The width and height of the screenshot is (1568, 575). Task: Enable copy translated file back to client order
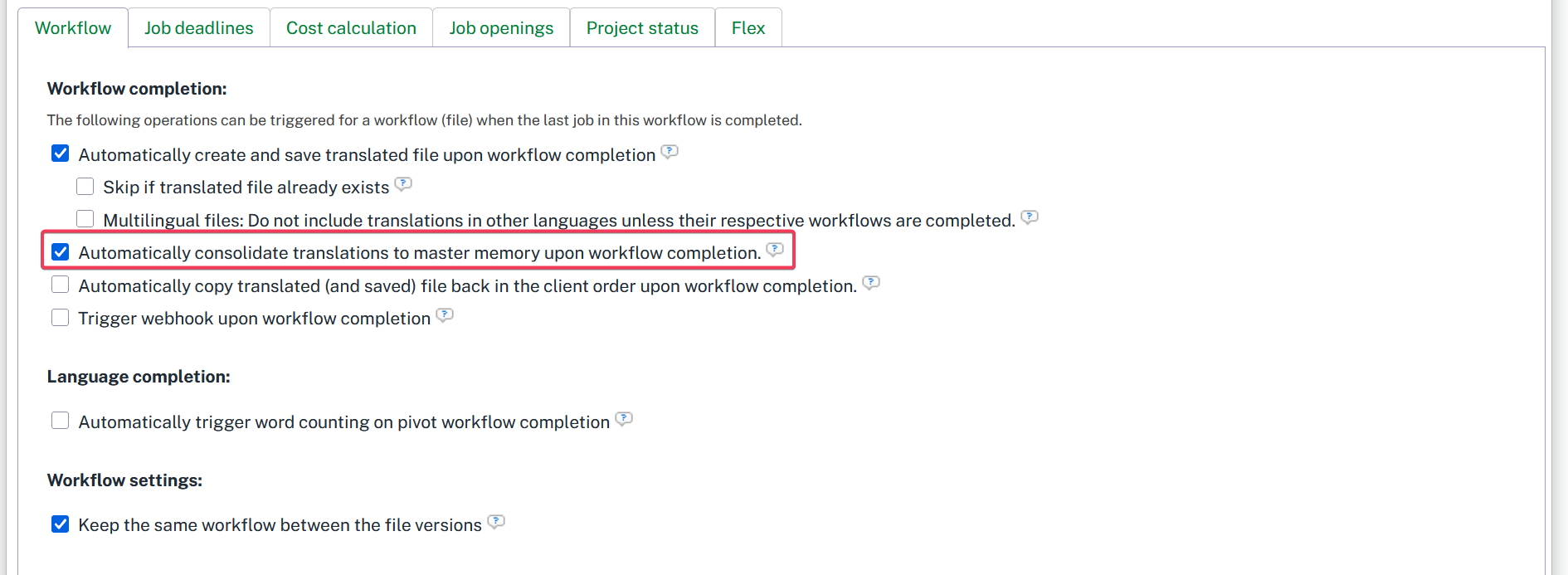(61, 285)
